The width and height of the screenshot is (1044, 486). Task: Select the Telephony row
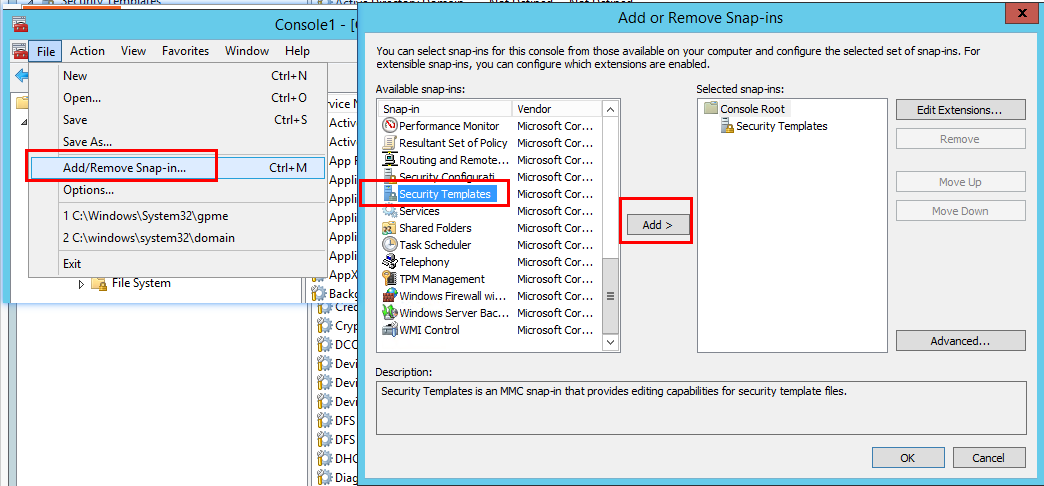(x=489, y=262)
